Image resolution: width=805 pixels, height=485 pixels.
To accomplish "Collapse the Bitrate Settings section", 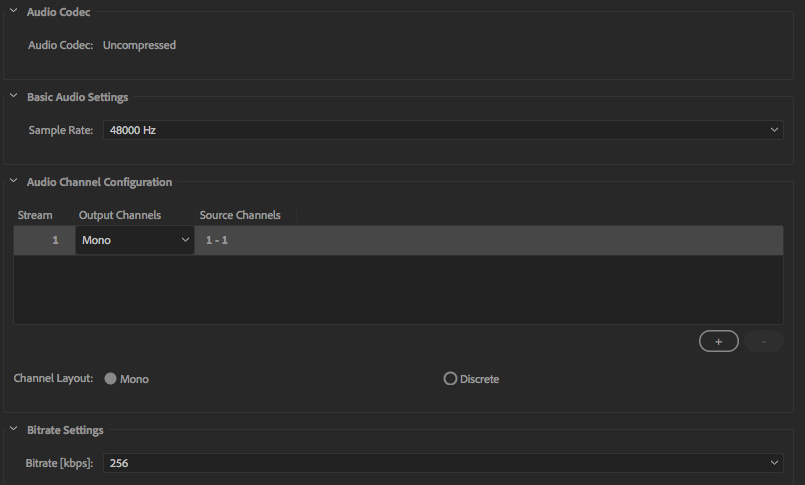I will click(14, 429).
